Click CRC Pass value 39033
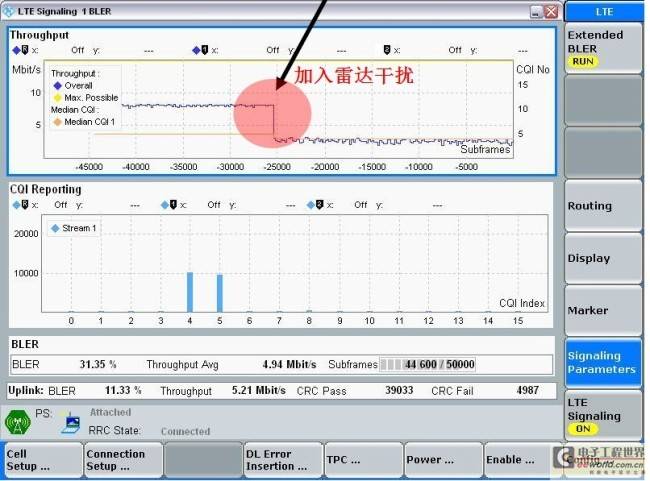This screenshot has width=650, height=481. pyautogui.click(x=399, y=391)
